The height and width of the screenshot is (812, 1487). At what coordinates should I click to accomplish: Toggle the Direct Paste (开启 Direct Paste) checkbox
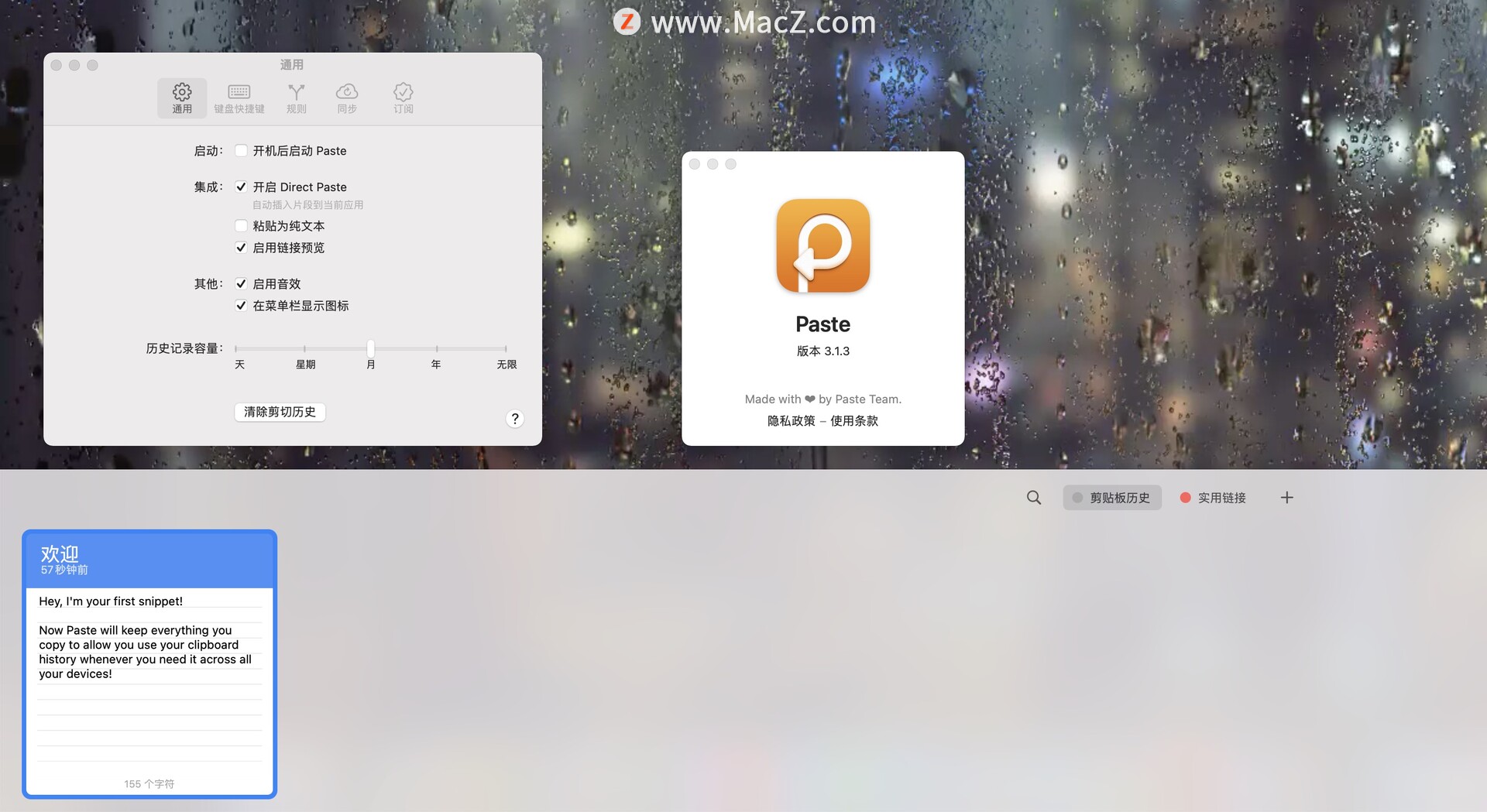(241, 187)
